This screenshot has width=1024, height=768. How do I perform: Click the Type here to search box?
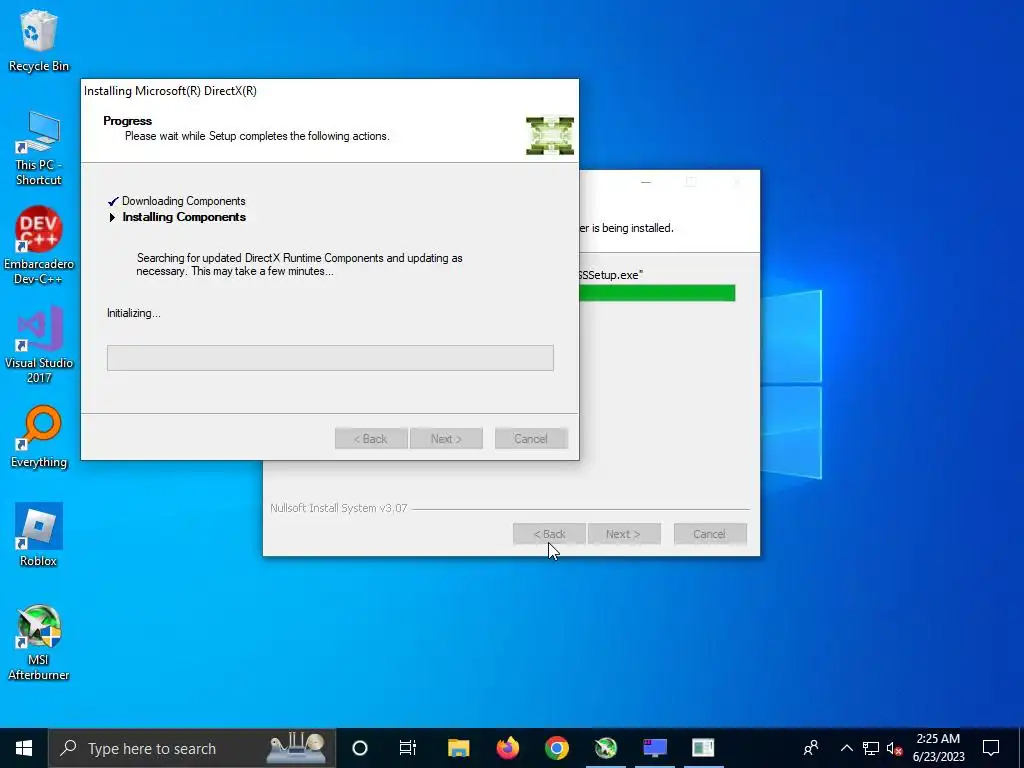coord(192,748)
